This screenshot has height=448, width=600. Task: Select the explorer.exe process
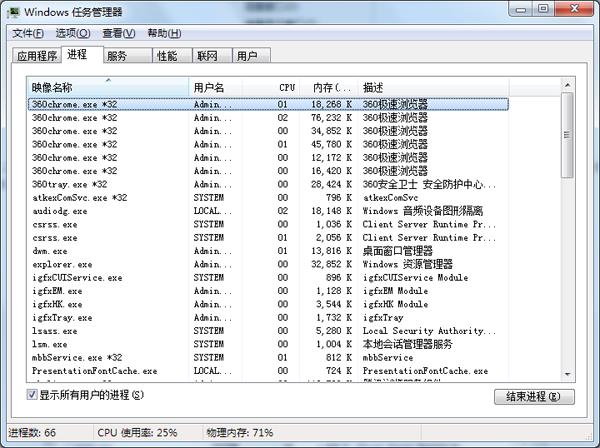pos(268,264)
